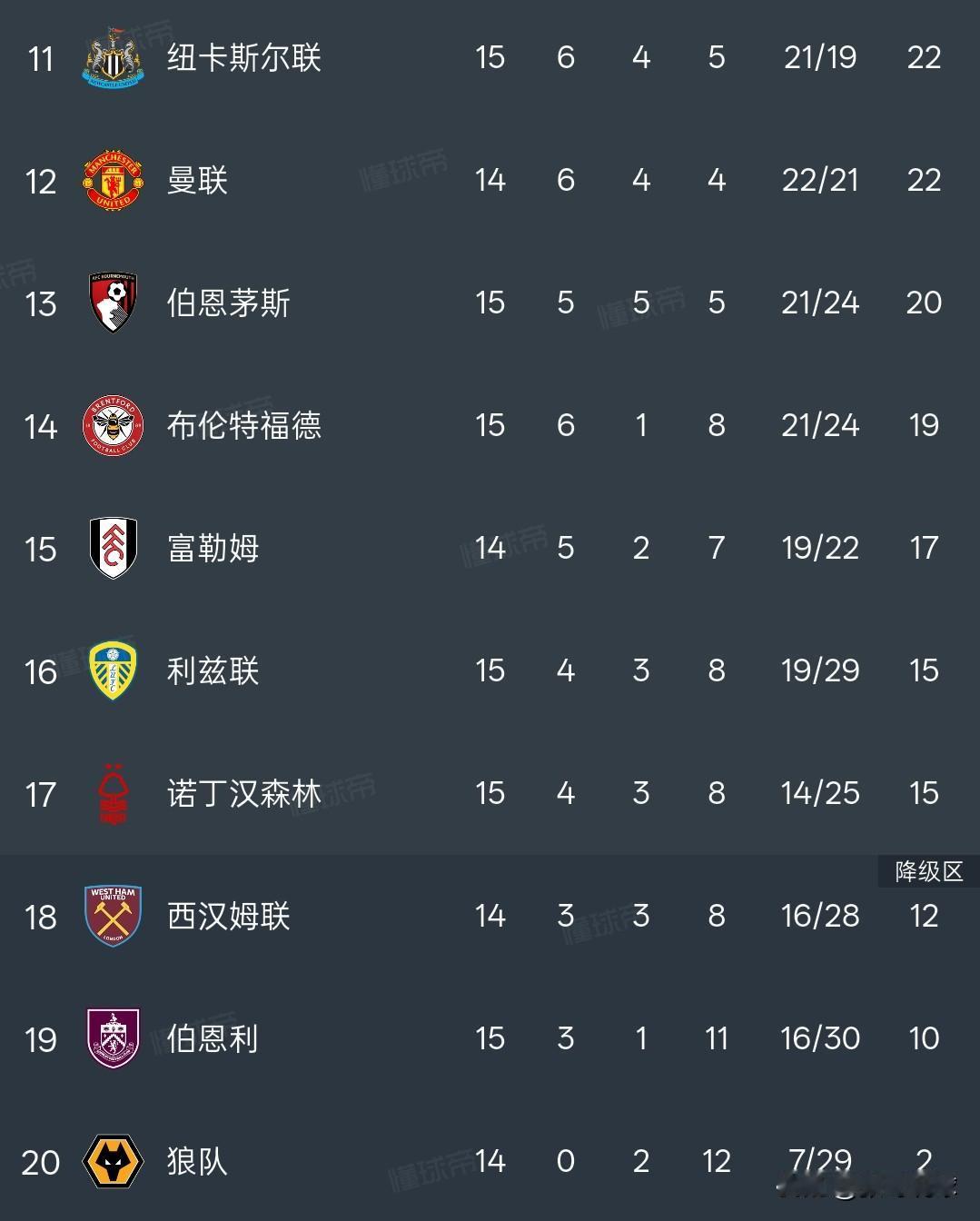Select the Bournemouth team logo
Screen dimensions: 980x1221
click(114, 303)
